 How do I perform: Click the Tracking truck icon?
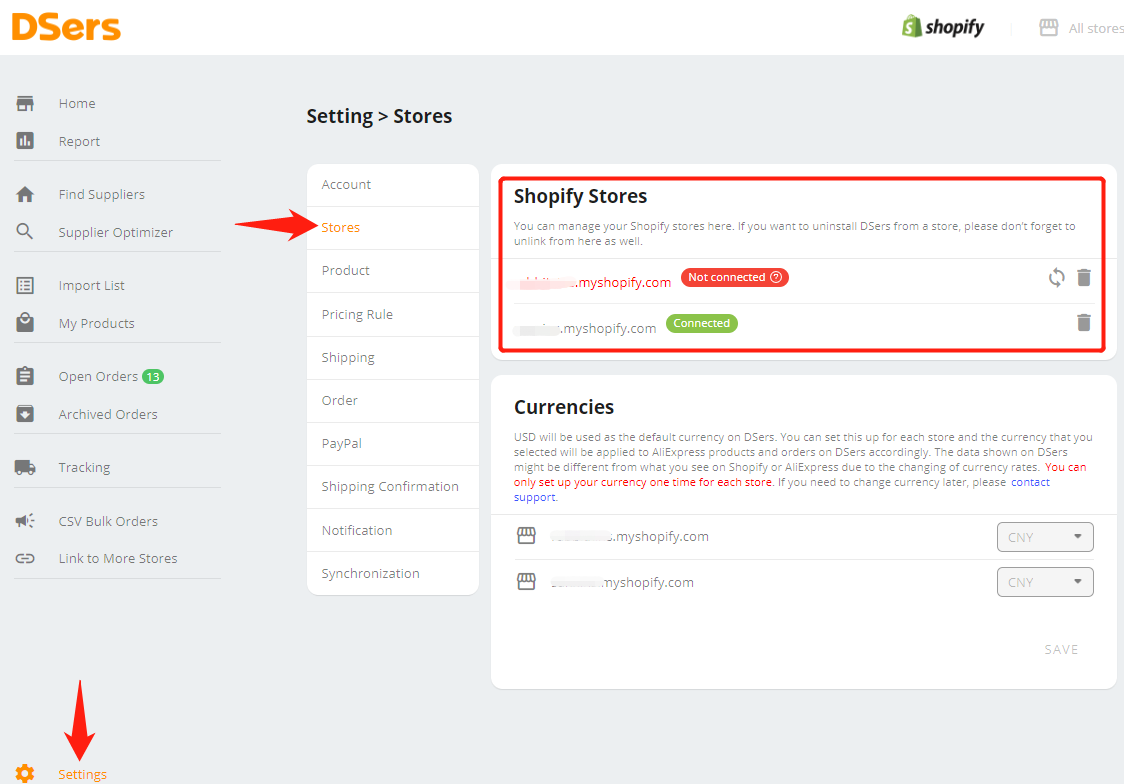point(25,467)
